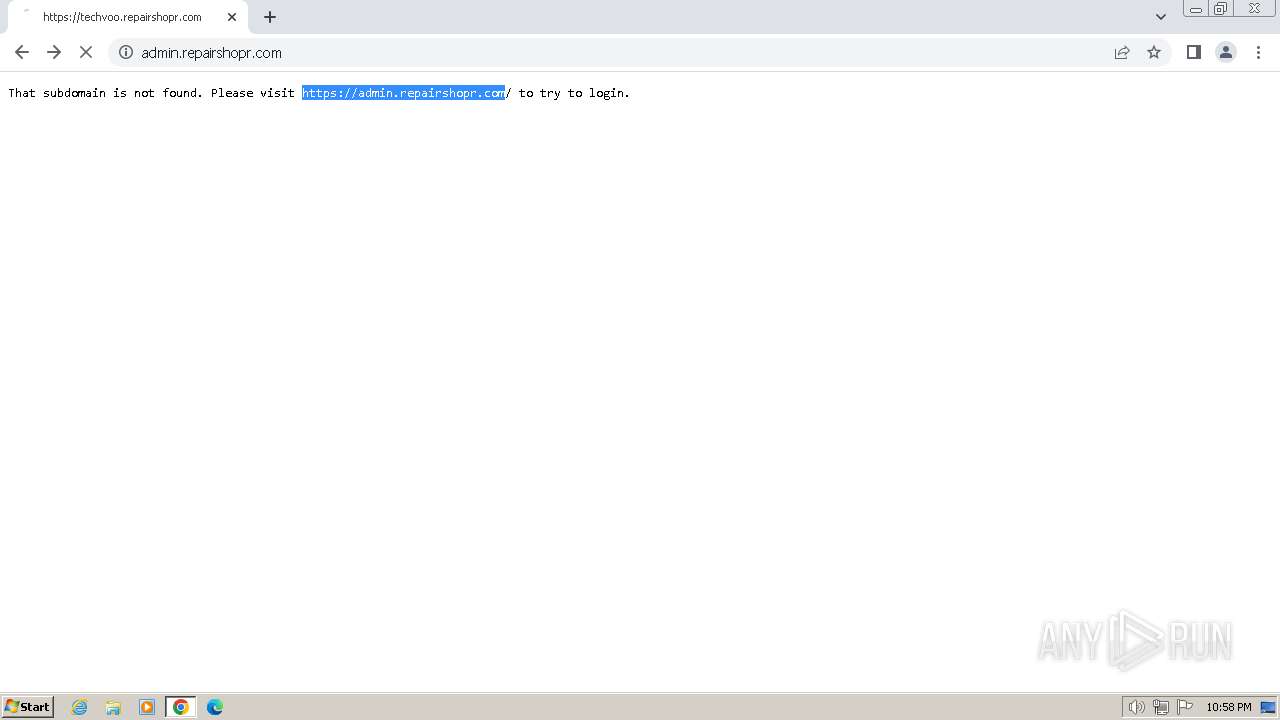Bookmark this tab with the star
Image resolution: width=1280 pixels, height=720 pixels.
(x=1154, y=52)
